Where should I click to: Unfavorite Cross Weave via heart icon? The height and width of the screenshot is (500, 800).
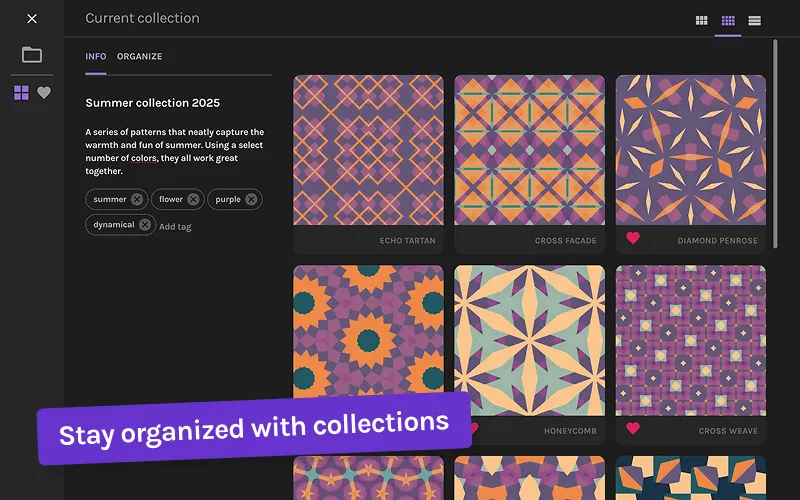(x=633, y=428)
